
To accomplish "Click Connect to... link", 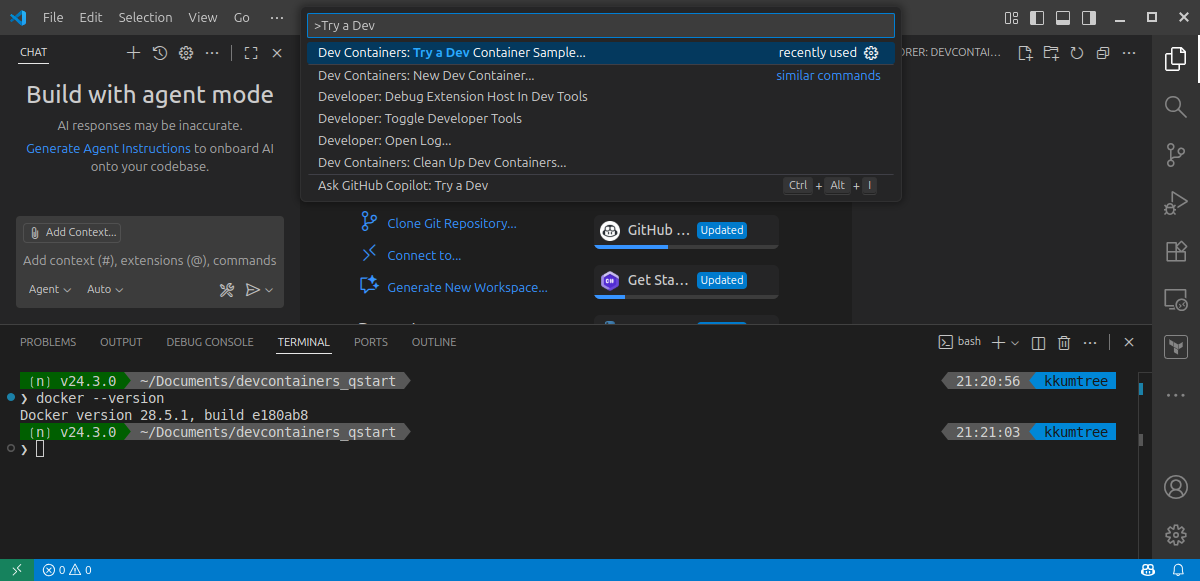I will tap(424, 255).
